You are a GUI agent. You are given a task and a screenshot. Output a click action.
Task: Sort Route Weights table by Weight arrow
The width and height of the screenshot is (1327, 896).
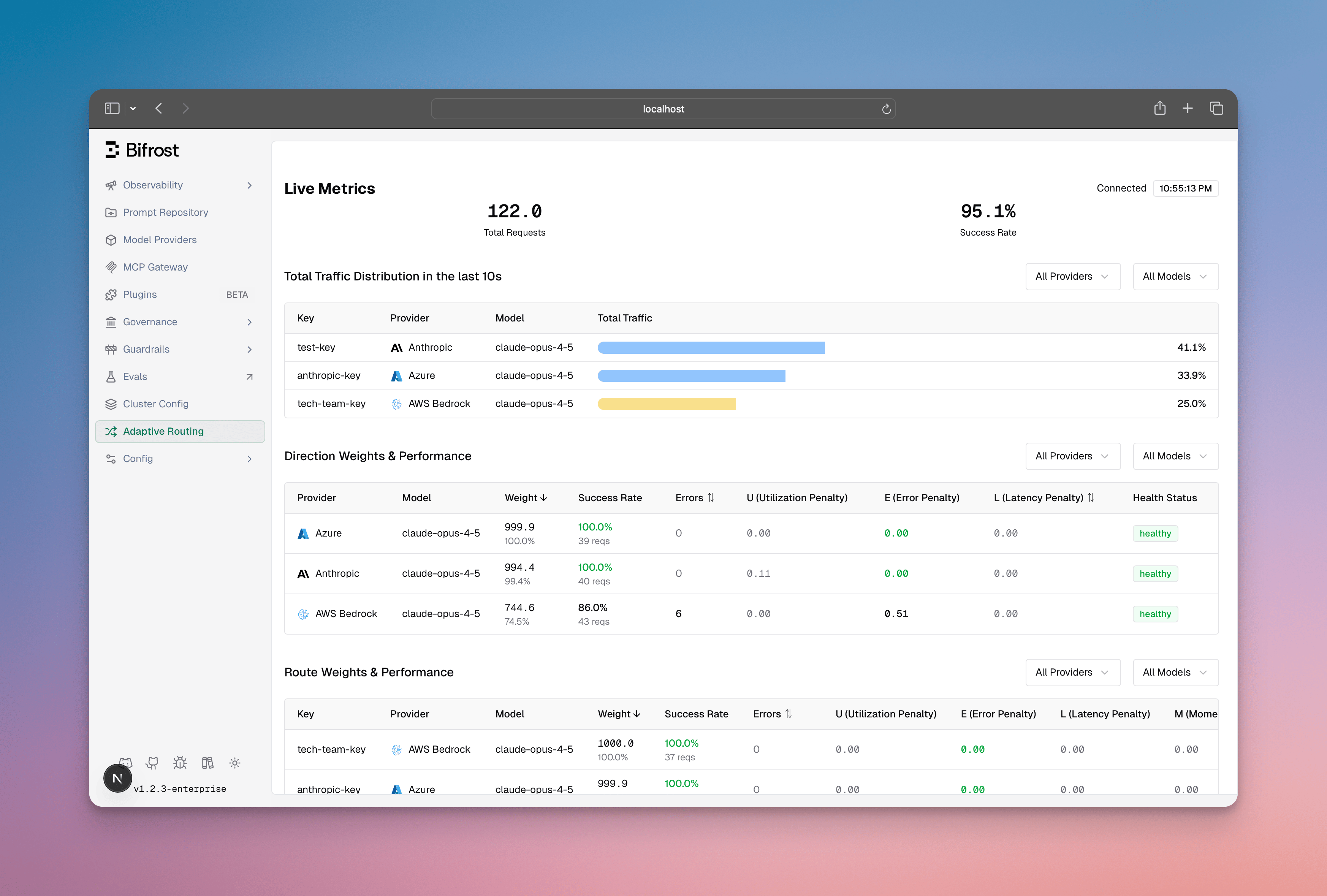(637, 714)
